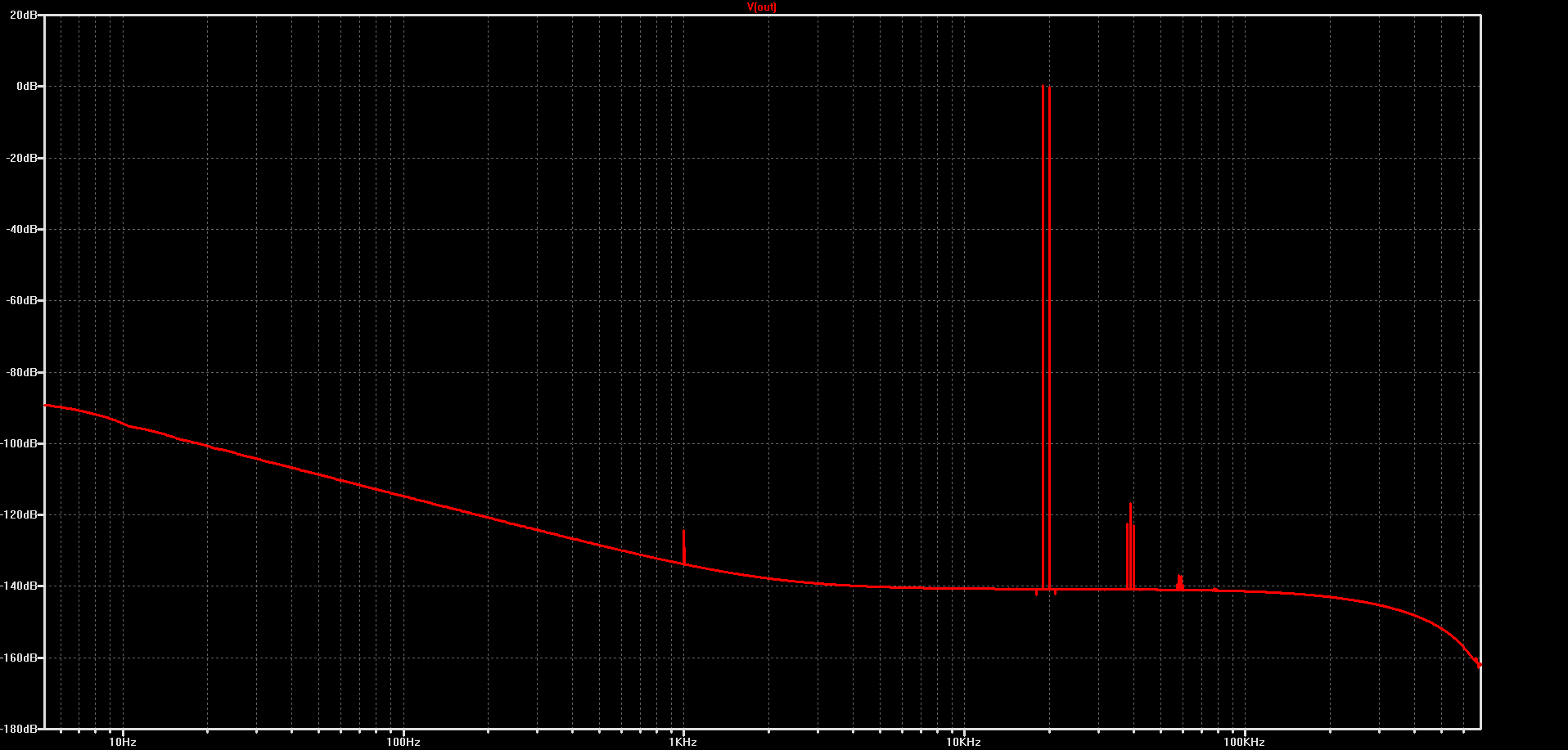Viewport: 1568px width, 750px height.
Task: Pick the -160dB axis label
Action: click(20, 658)
